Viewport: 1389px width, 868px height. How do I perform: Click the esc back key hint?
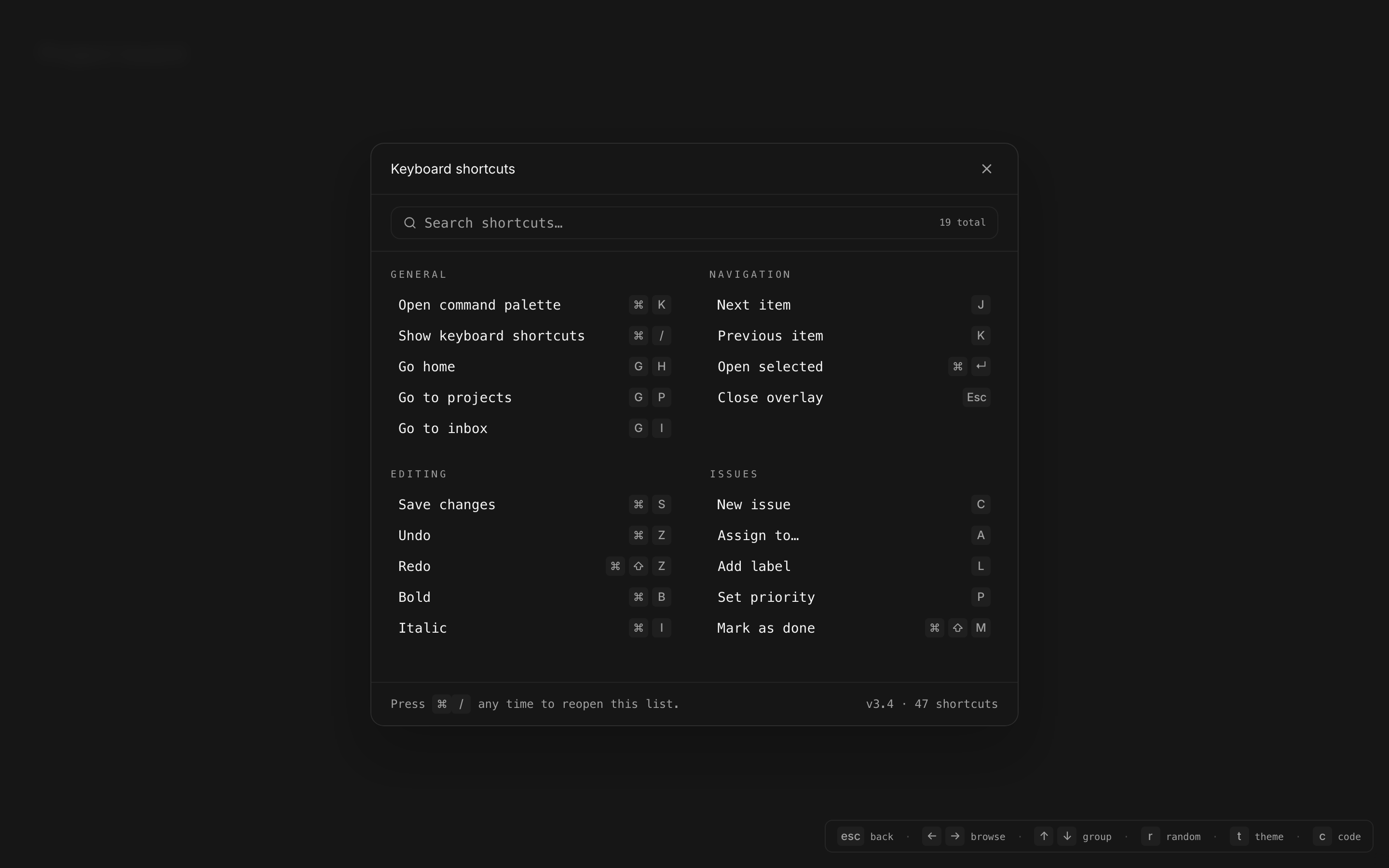click(x=850, y=836)
